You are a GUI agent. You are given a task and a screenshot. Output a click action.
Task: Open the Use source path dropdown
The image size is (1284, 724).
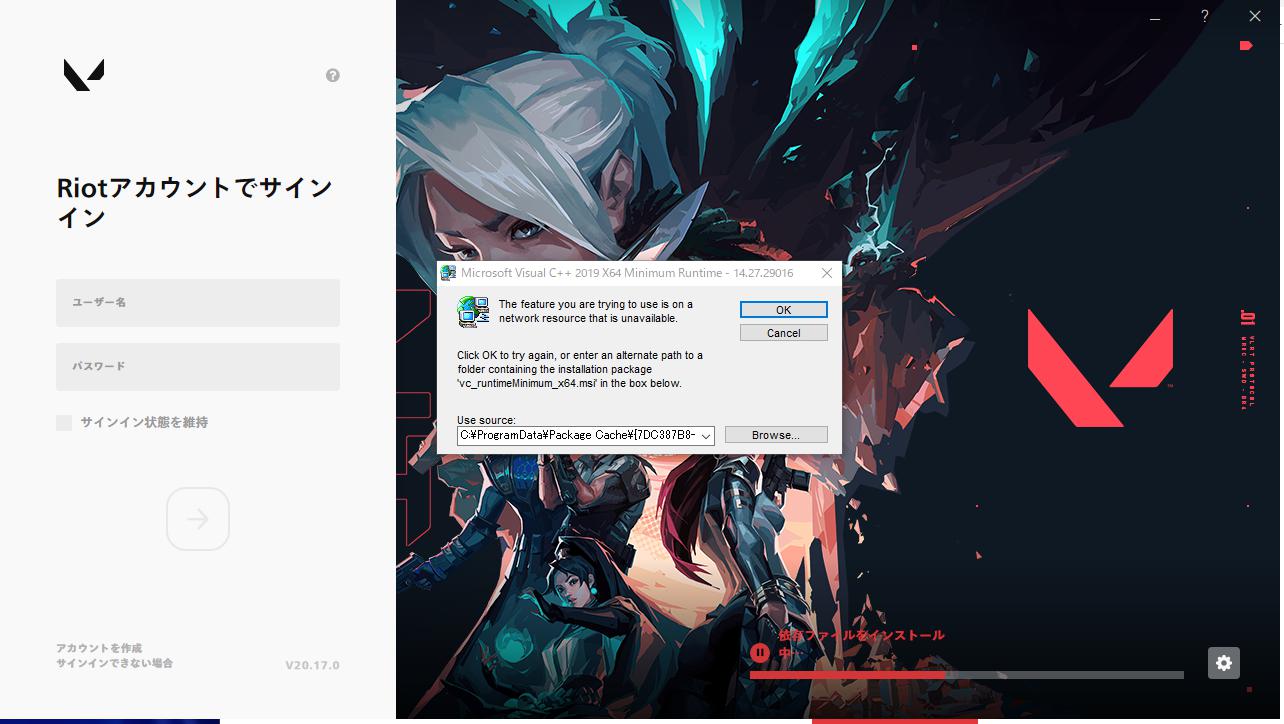[x=707, y=435]
